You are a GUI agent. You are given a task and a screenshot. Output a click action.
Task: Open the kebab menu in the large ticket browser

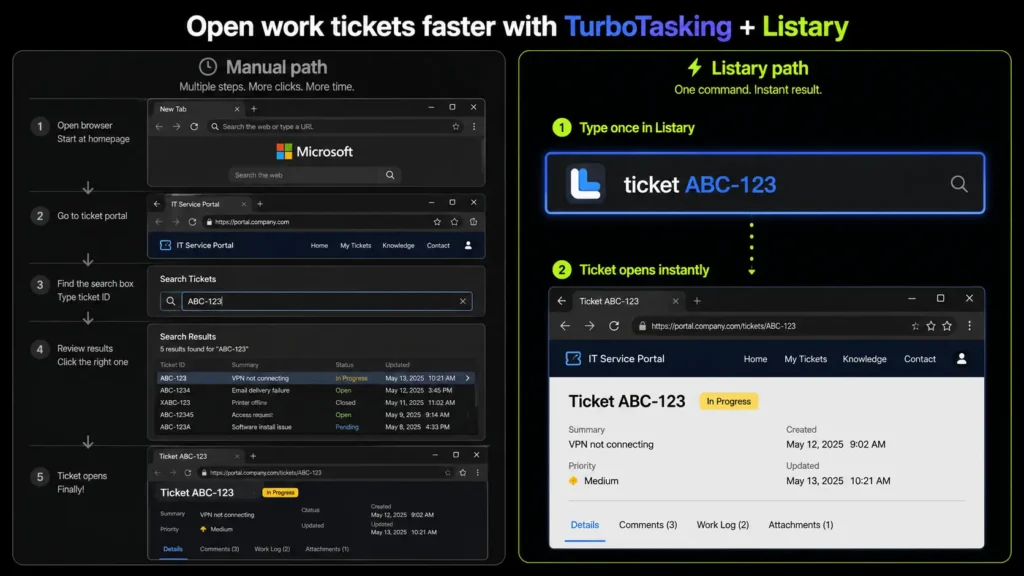969,326
